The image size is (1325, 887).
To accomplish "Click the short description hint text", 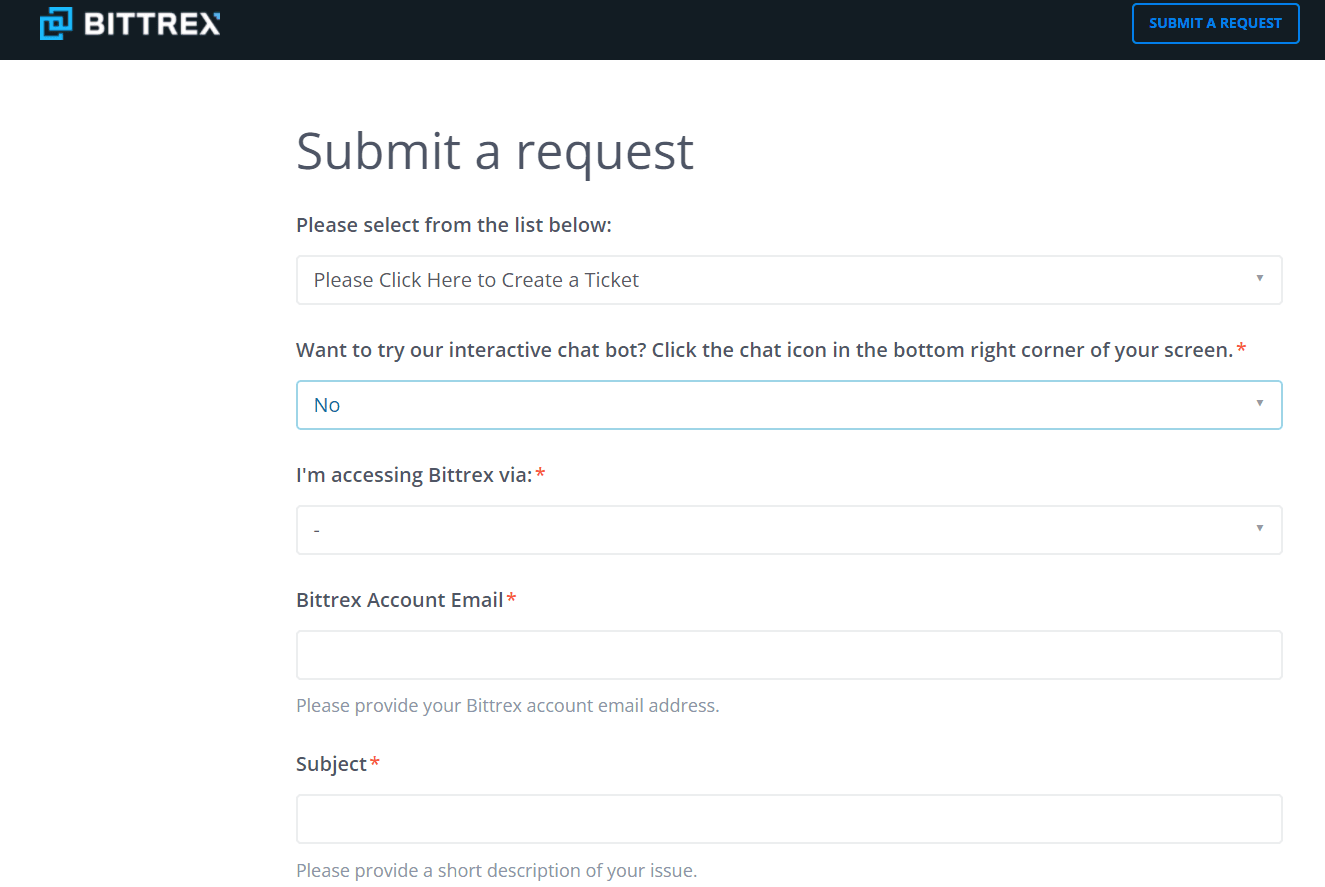I will click(496, 870).
